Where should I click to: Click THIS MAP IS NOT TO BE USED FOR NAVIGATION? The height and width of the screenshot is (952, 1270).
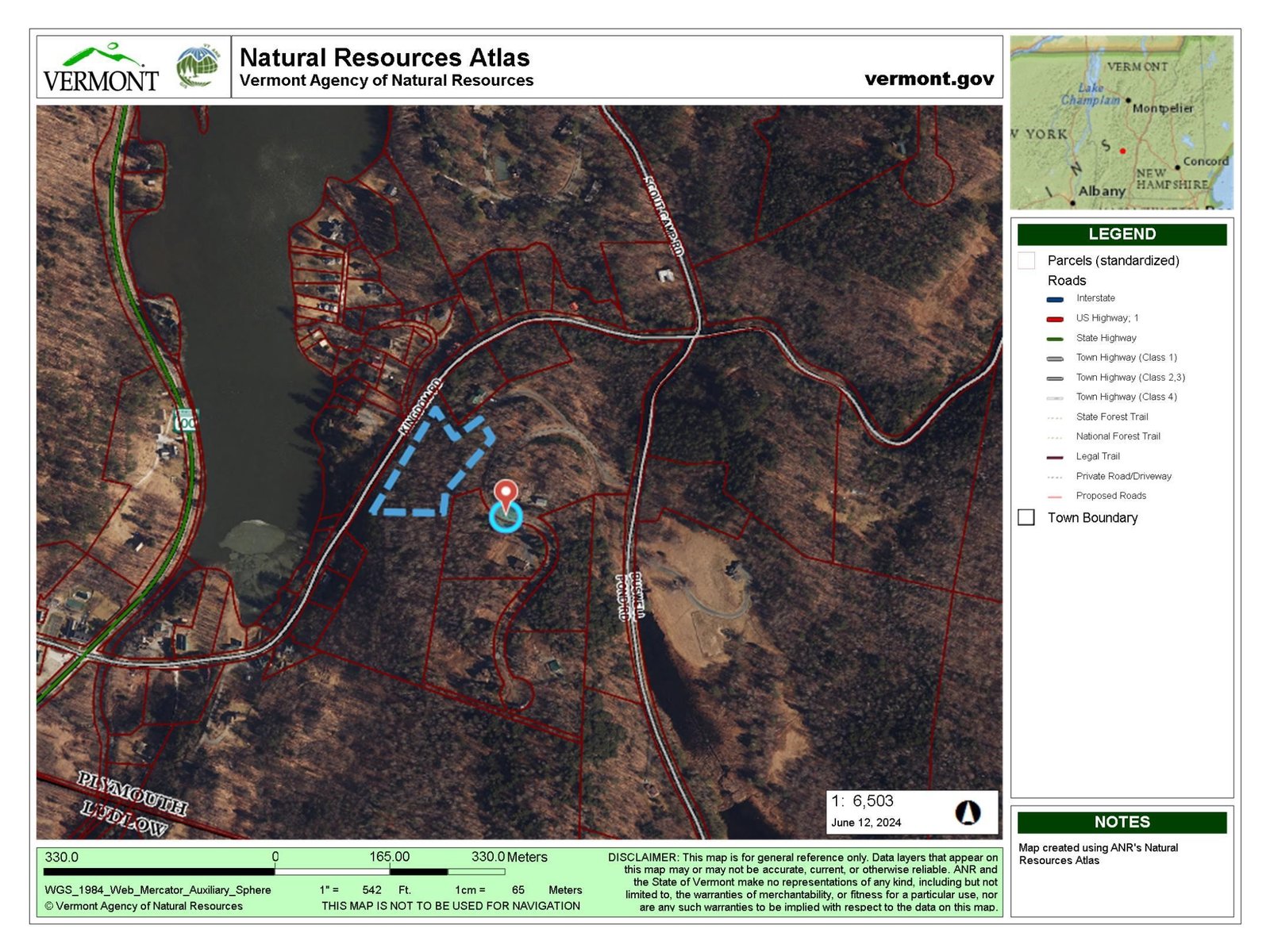pyautogui.click(x=451, y=906)
